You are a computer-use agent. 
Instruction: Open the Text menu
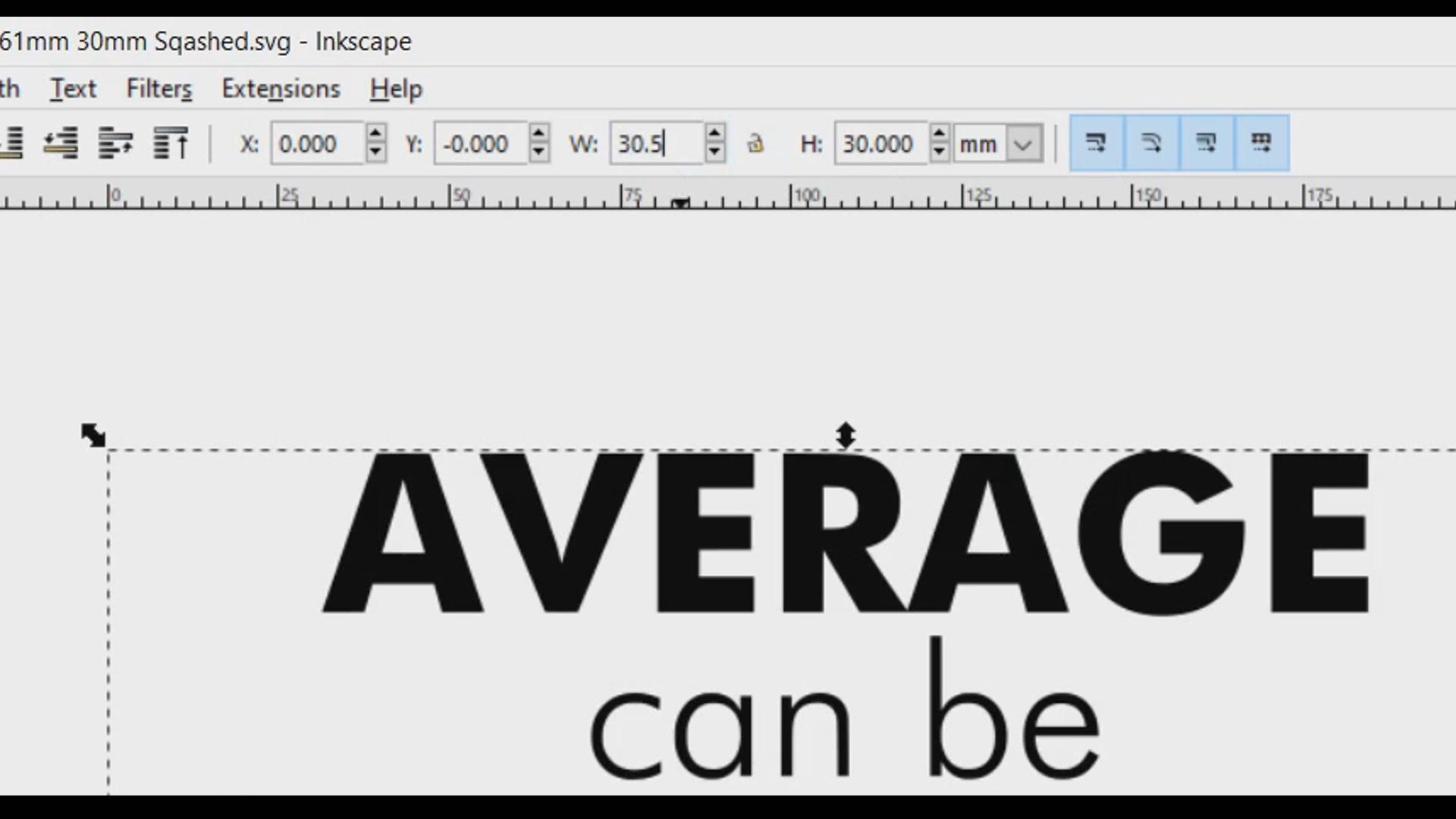(73, 89)
